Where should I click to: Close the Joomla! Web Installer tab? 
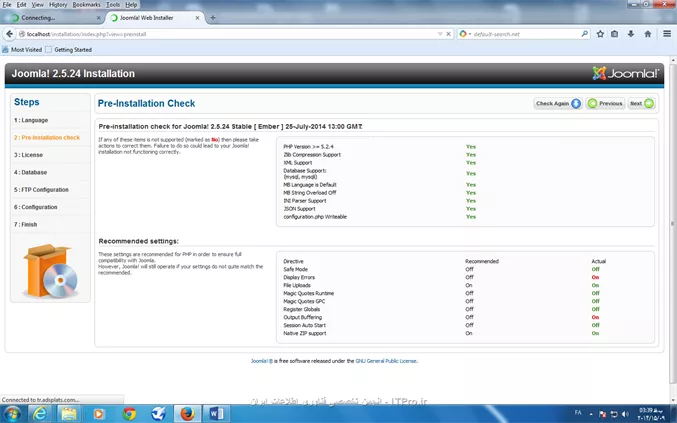tap(197, 18)
